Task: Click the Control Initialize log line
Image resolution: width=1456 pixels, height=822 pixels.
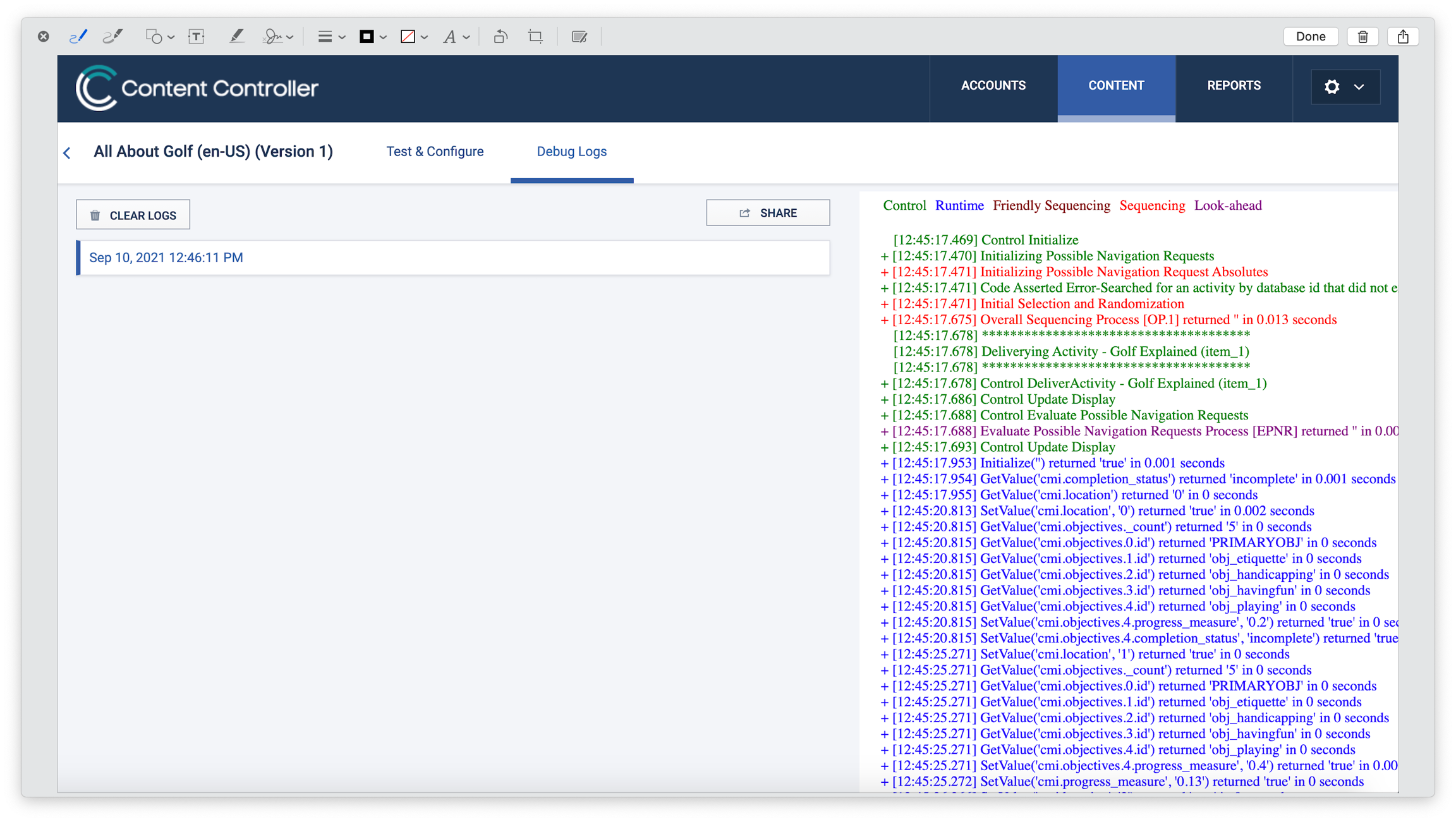Action: tap(986, 240)
